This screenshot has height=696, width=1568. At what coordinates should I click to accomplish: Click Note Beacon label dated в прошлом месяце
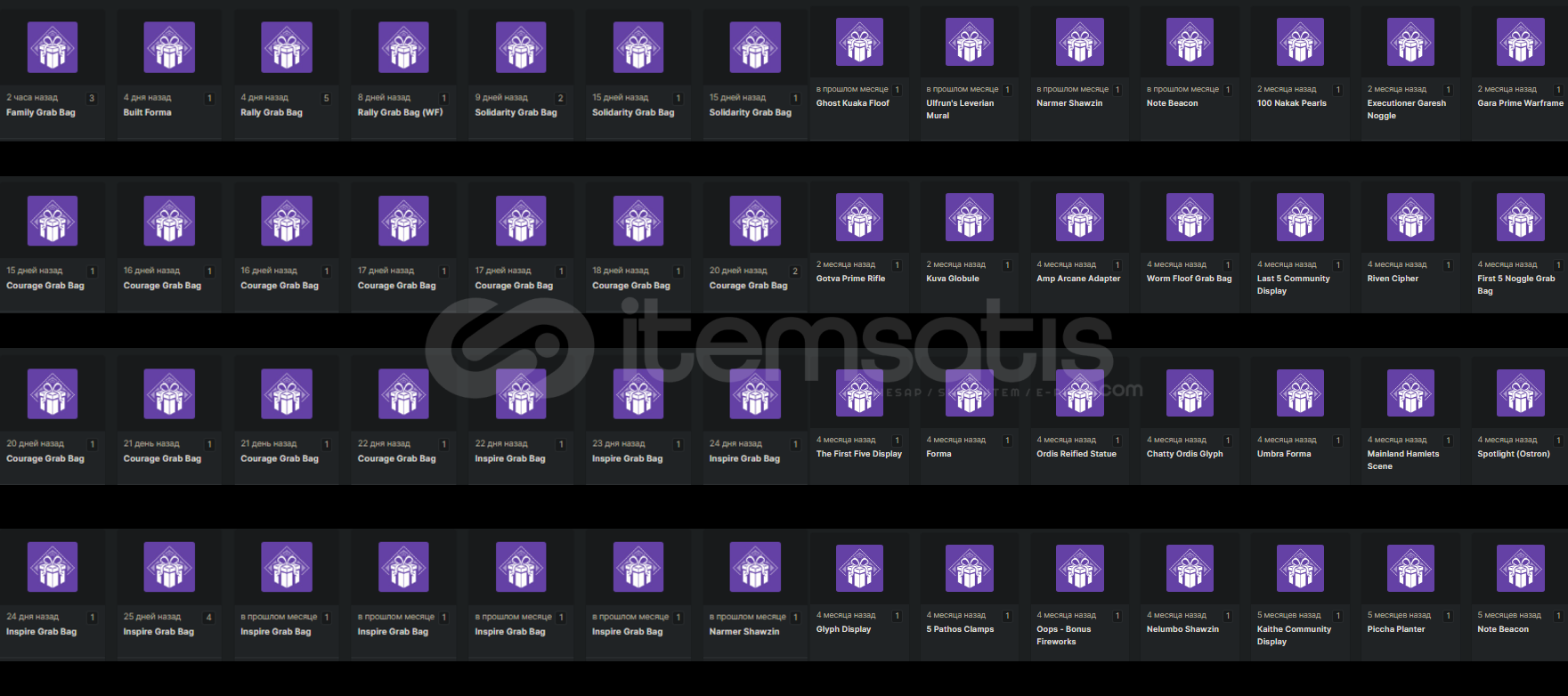point(1172,103)
